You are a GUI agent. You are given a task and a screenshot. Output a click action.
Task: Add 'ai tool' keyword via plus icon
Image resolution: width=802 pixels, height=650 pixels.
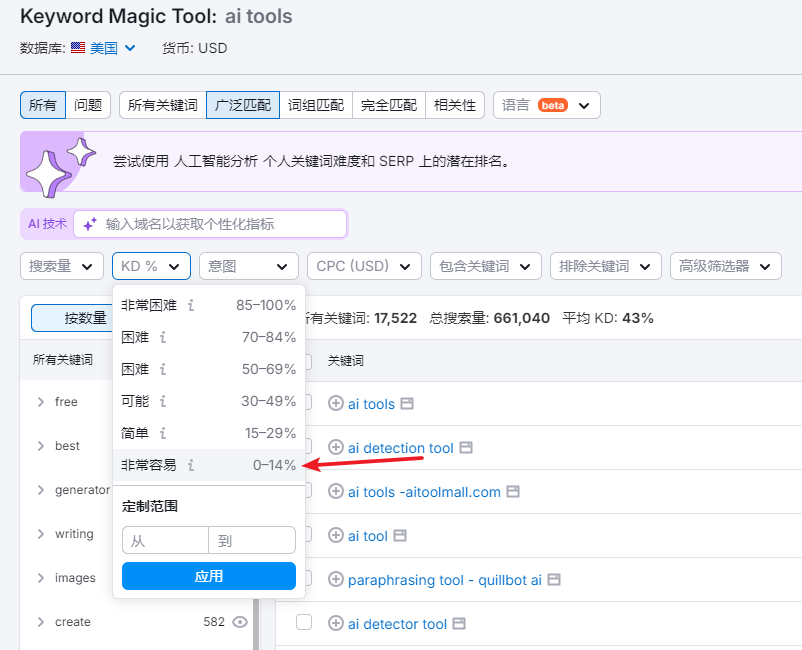(336, 535)
